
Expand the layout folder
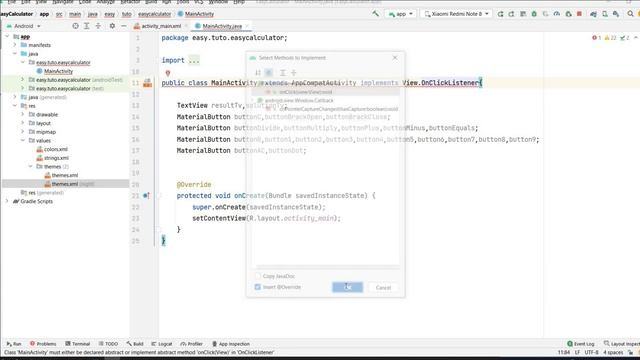tap(23, 123)
